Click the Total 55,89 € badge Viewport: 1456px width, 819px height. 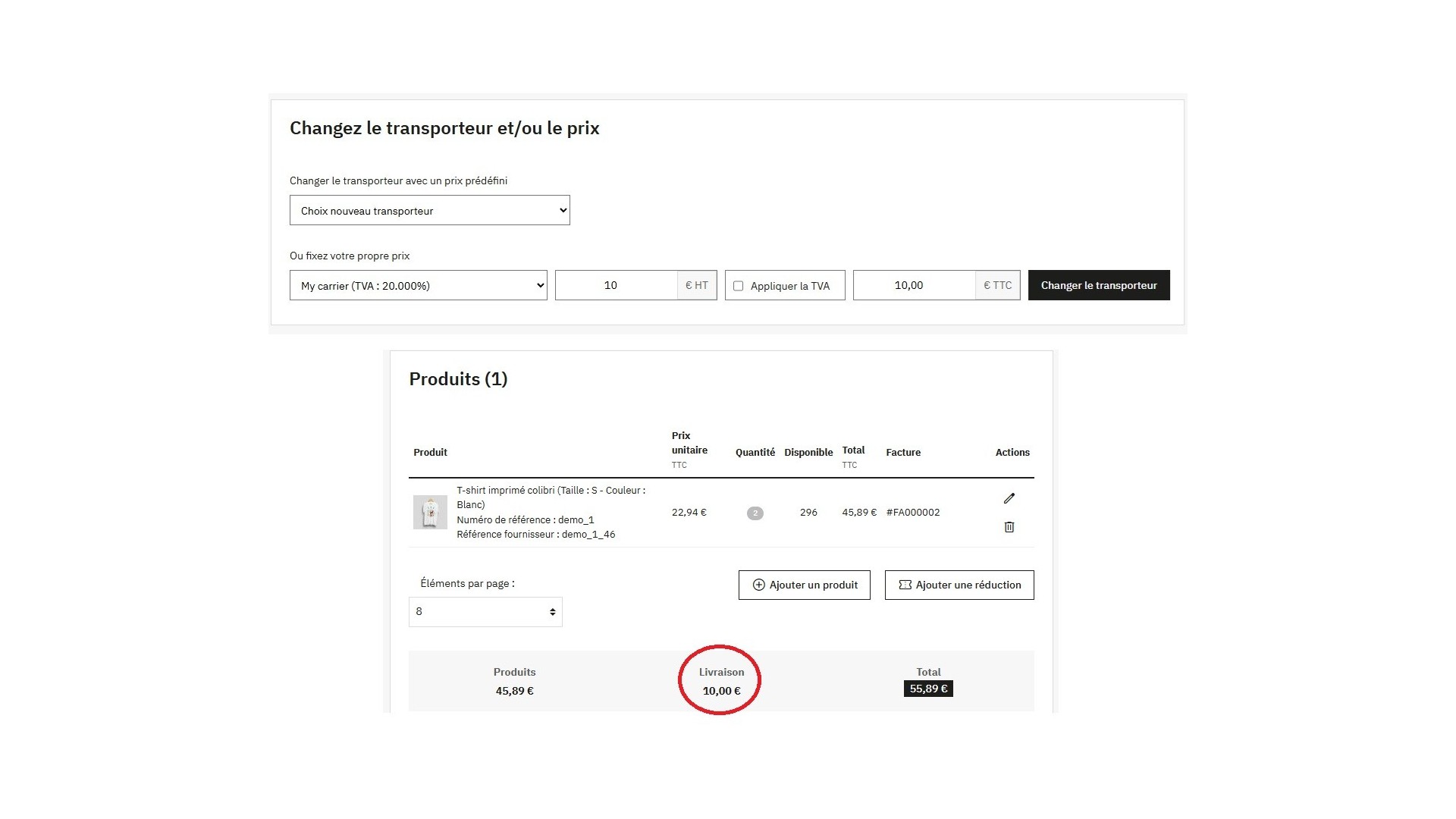pos(927,689)
